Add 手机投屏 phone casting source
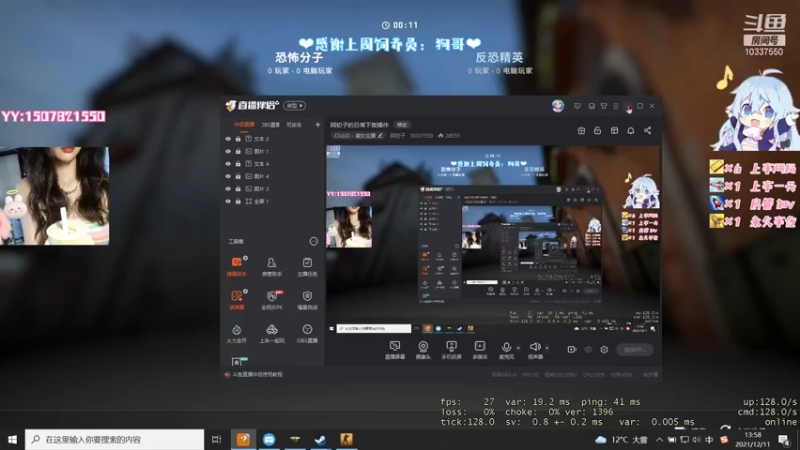This screenshot has width=800, height=450. pyautogui.click(x=452, y=350)
